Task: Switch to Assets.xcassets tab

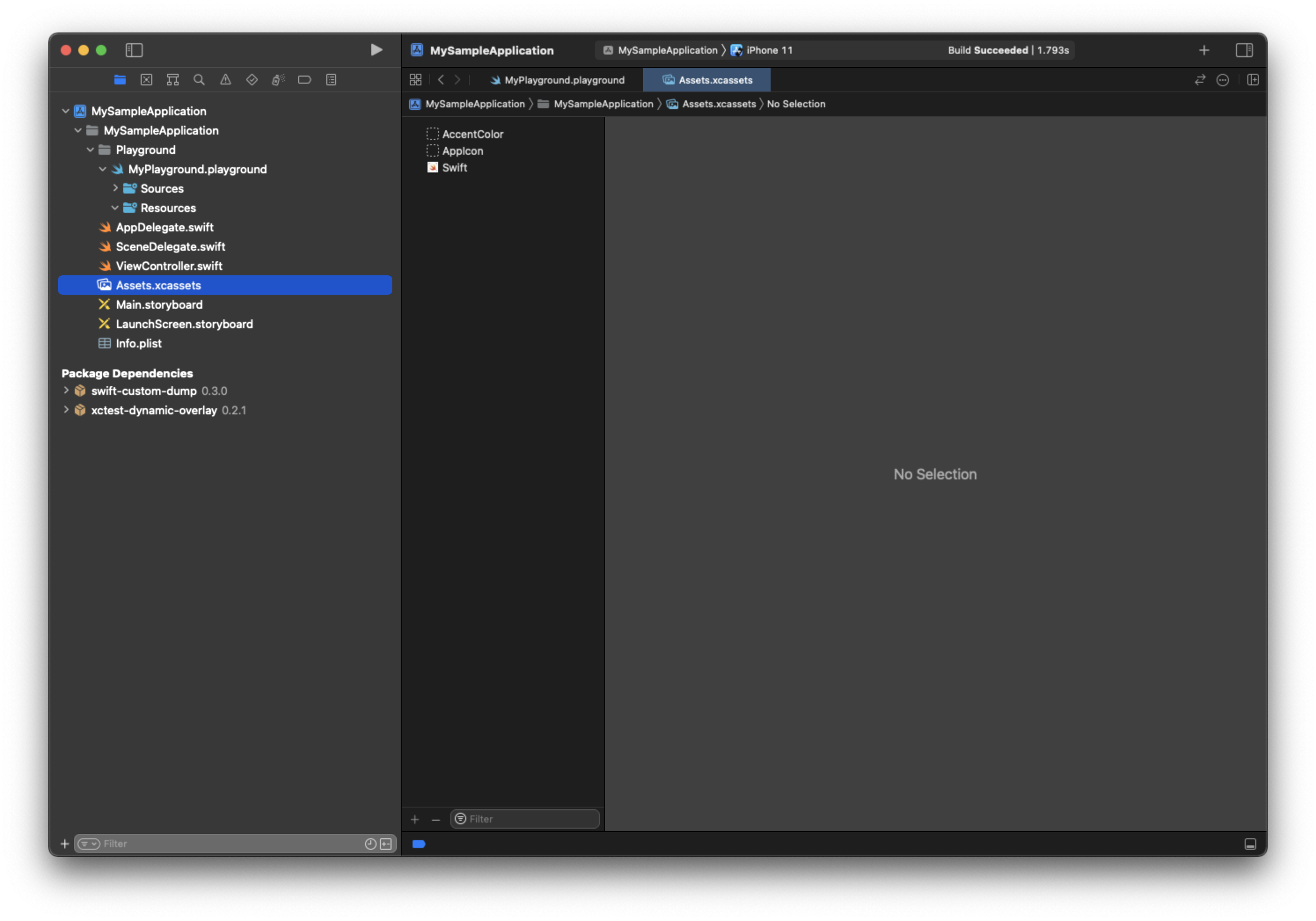Action: point(707,80)
